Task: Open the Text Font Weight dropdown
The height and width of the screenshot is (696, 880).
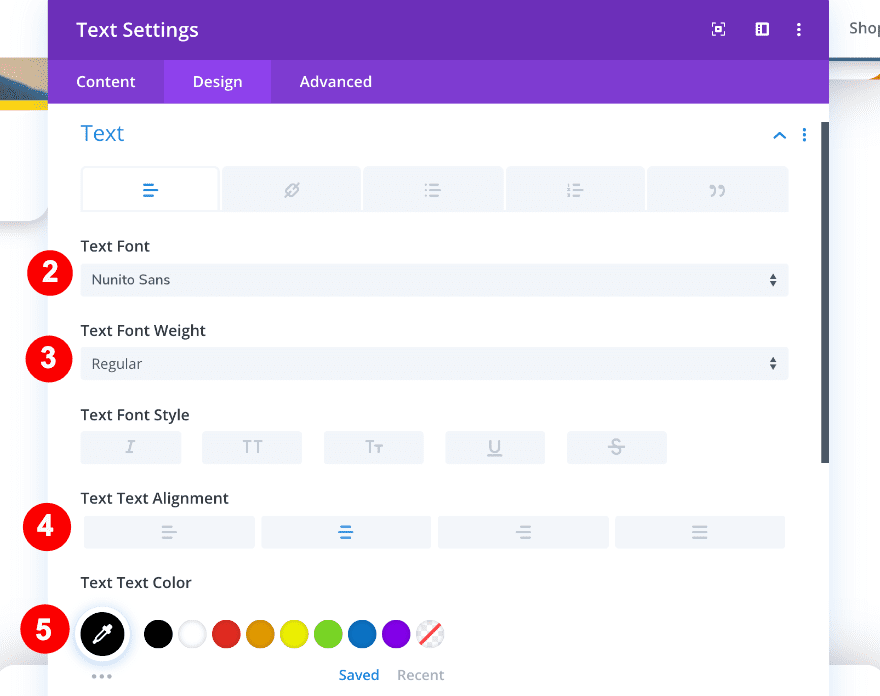Action: coord(434,364)
